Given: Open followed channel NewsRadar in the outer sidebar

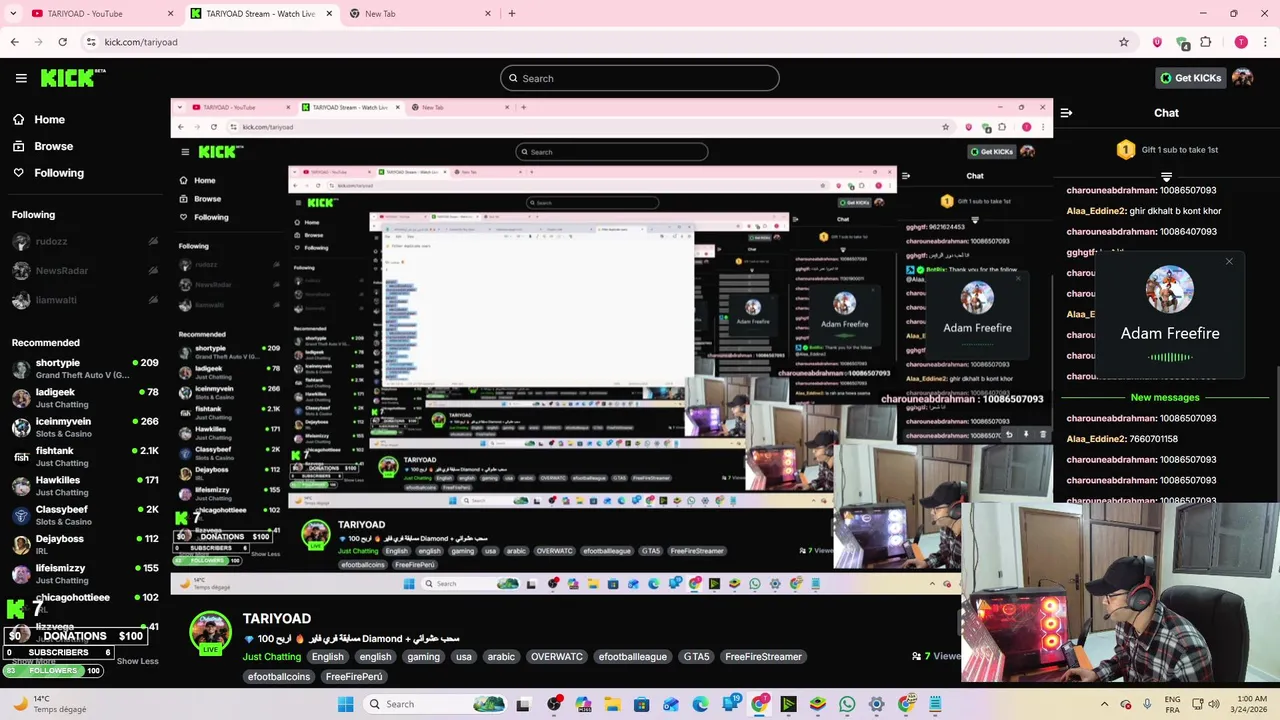Looking at the screenshot, I should pyautogui.click(x=85, y=271).
